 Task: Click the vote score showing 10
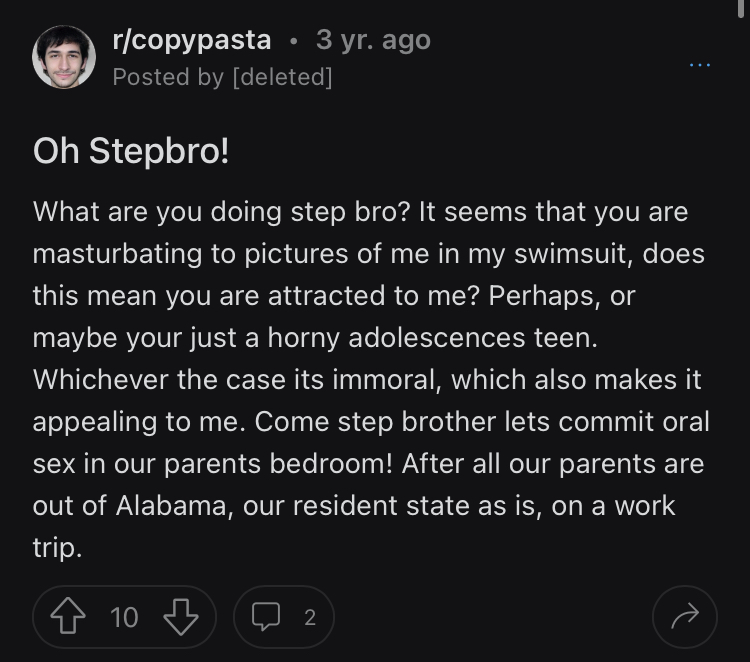tap(124, 617)
